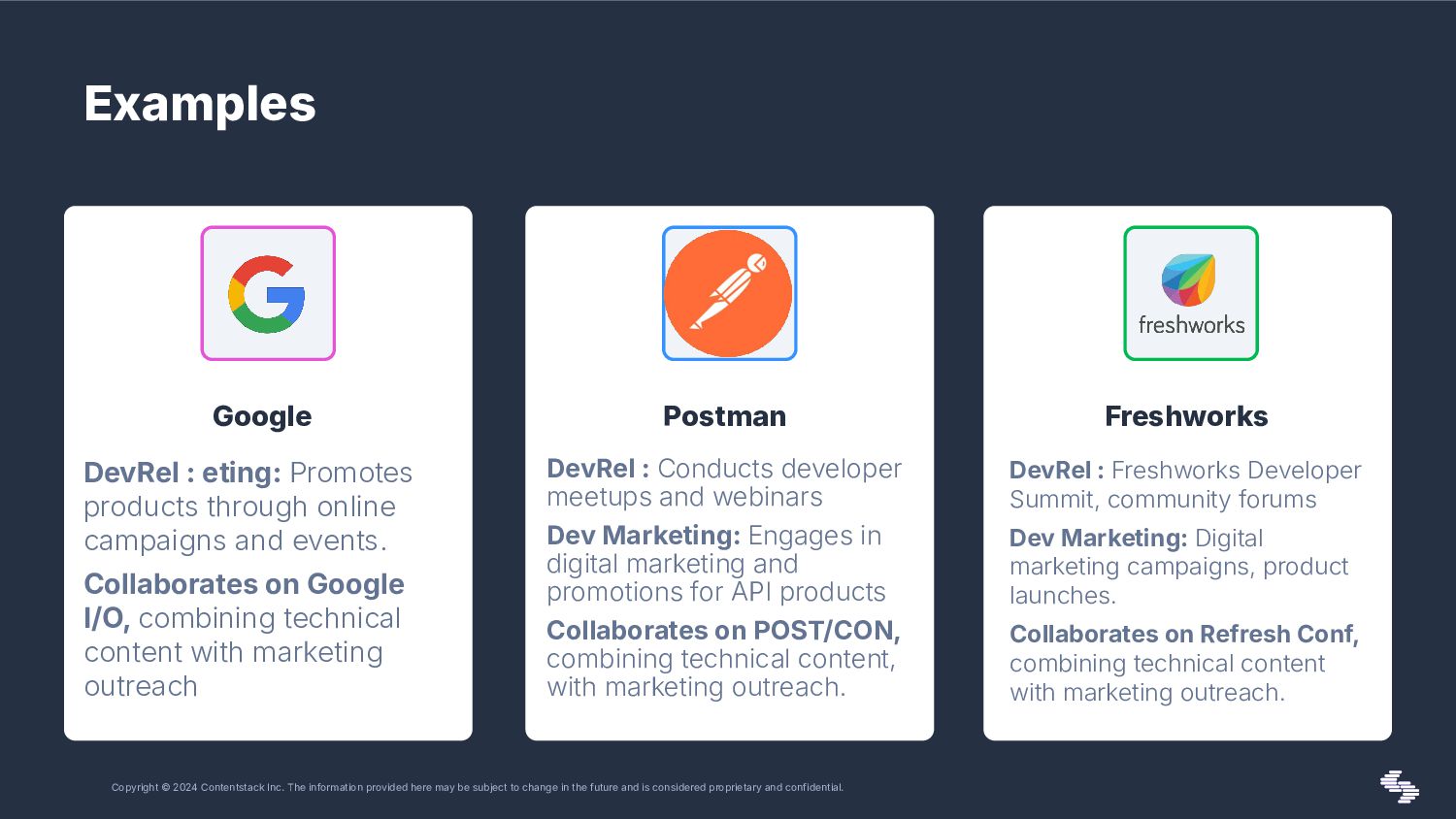Click the Google G logo
The height and width of the screenshot is (819, 1456).
[268, 293]
